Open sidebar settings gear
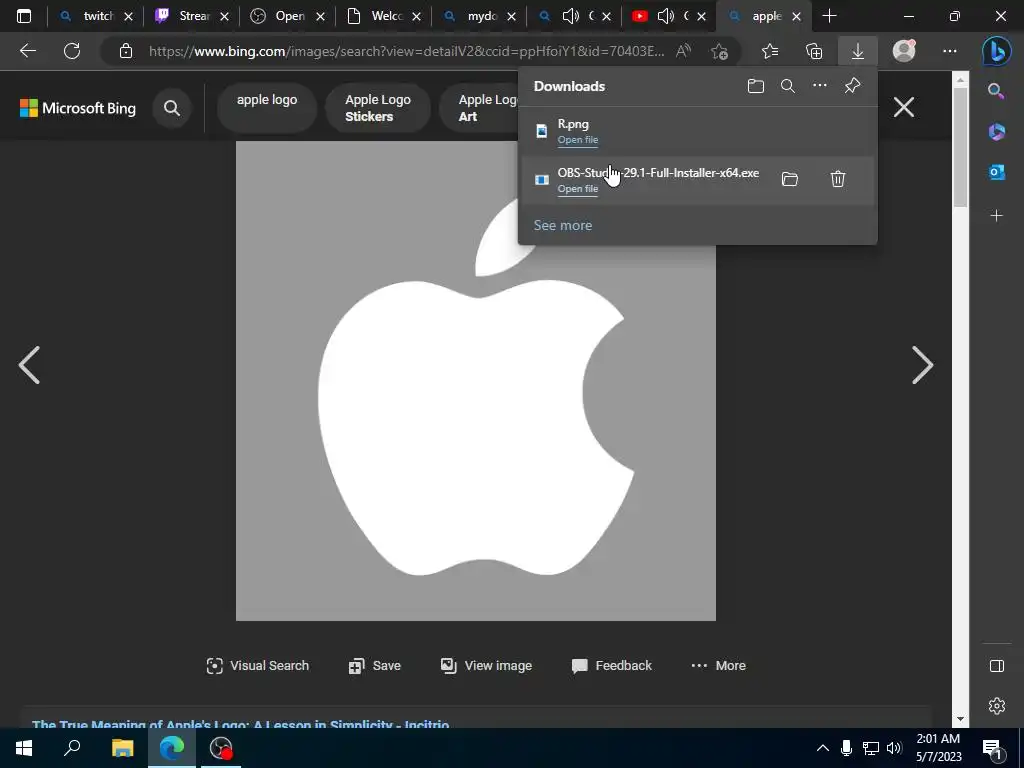 pos(997,706)
